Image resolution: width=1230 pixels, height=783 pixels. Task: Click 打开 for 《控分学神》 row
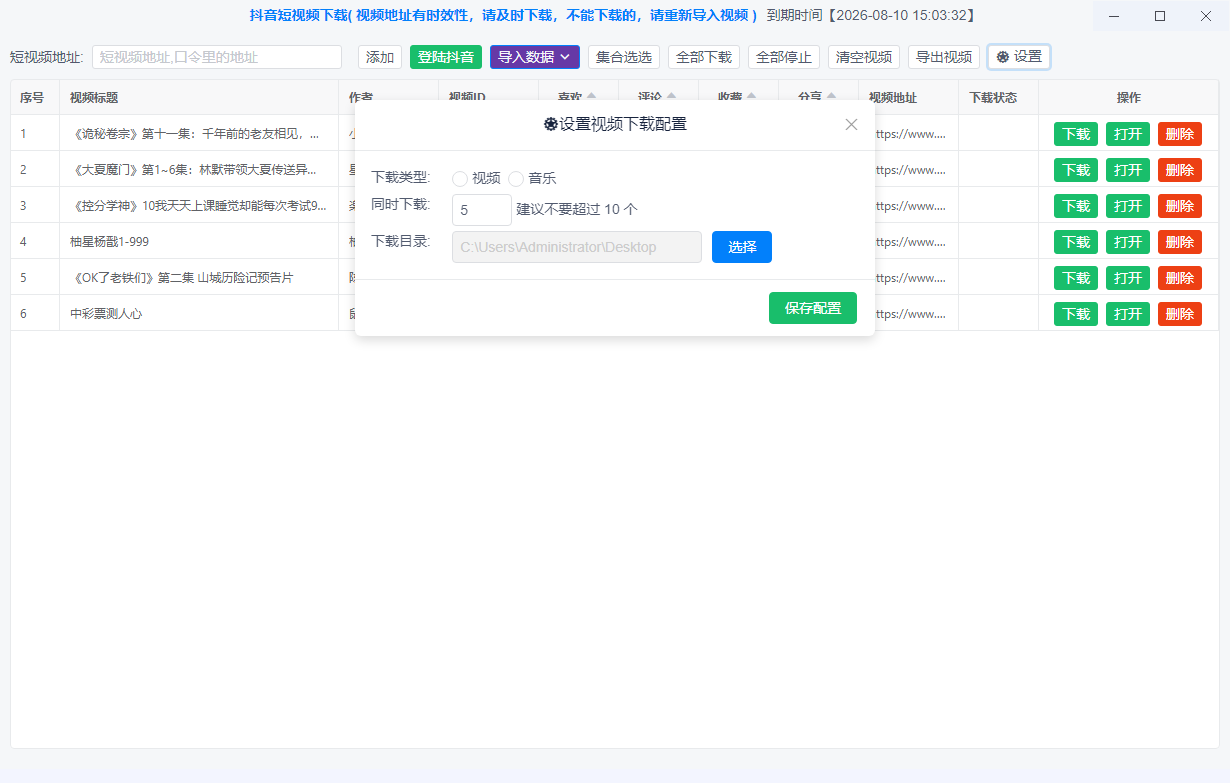(x=1128, y=206)
